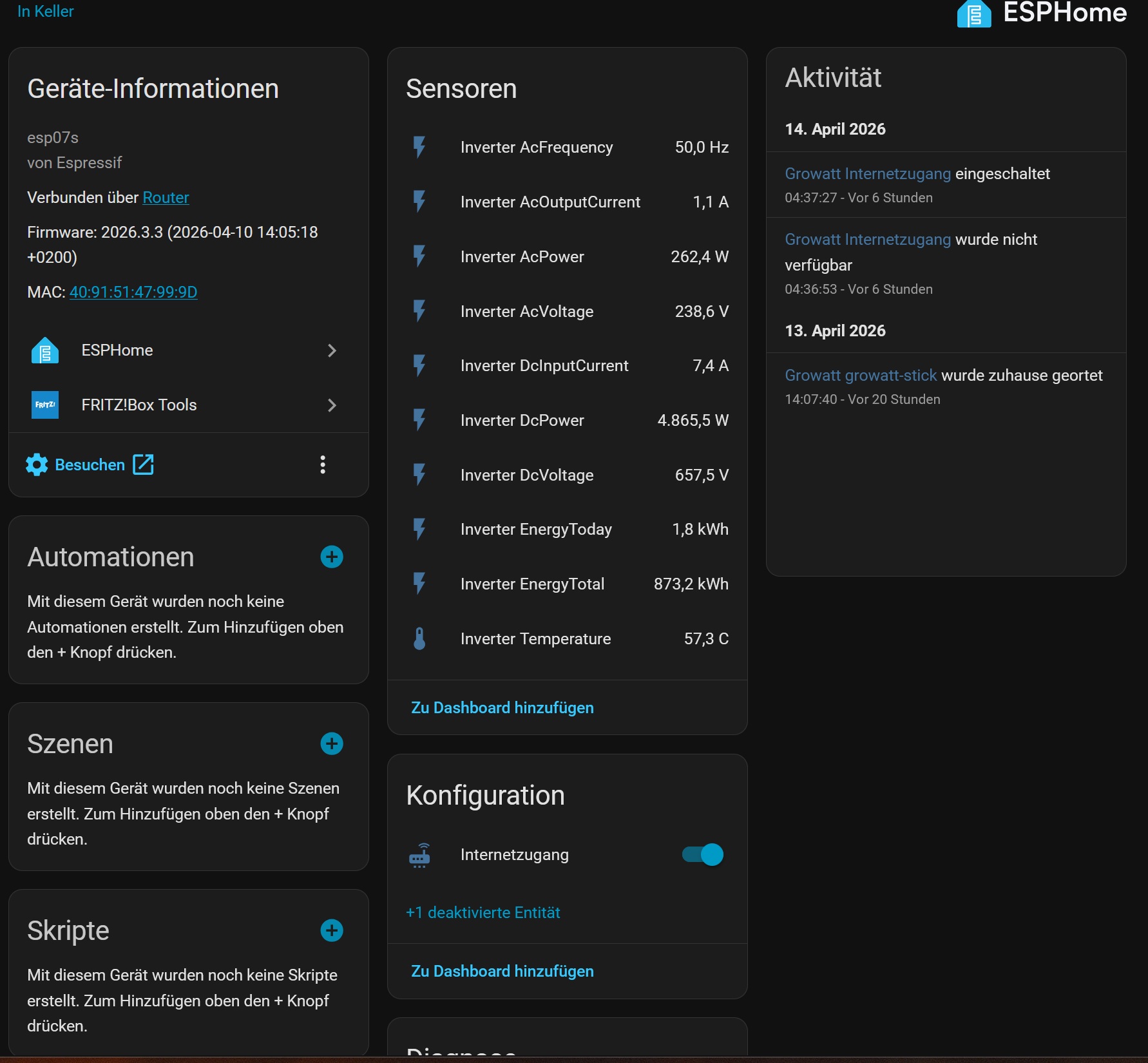1148x1063 pixels.
Task: Click the add Automationen plus icon
Action: [332, 557]
